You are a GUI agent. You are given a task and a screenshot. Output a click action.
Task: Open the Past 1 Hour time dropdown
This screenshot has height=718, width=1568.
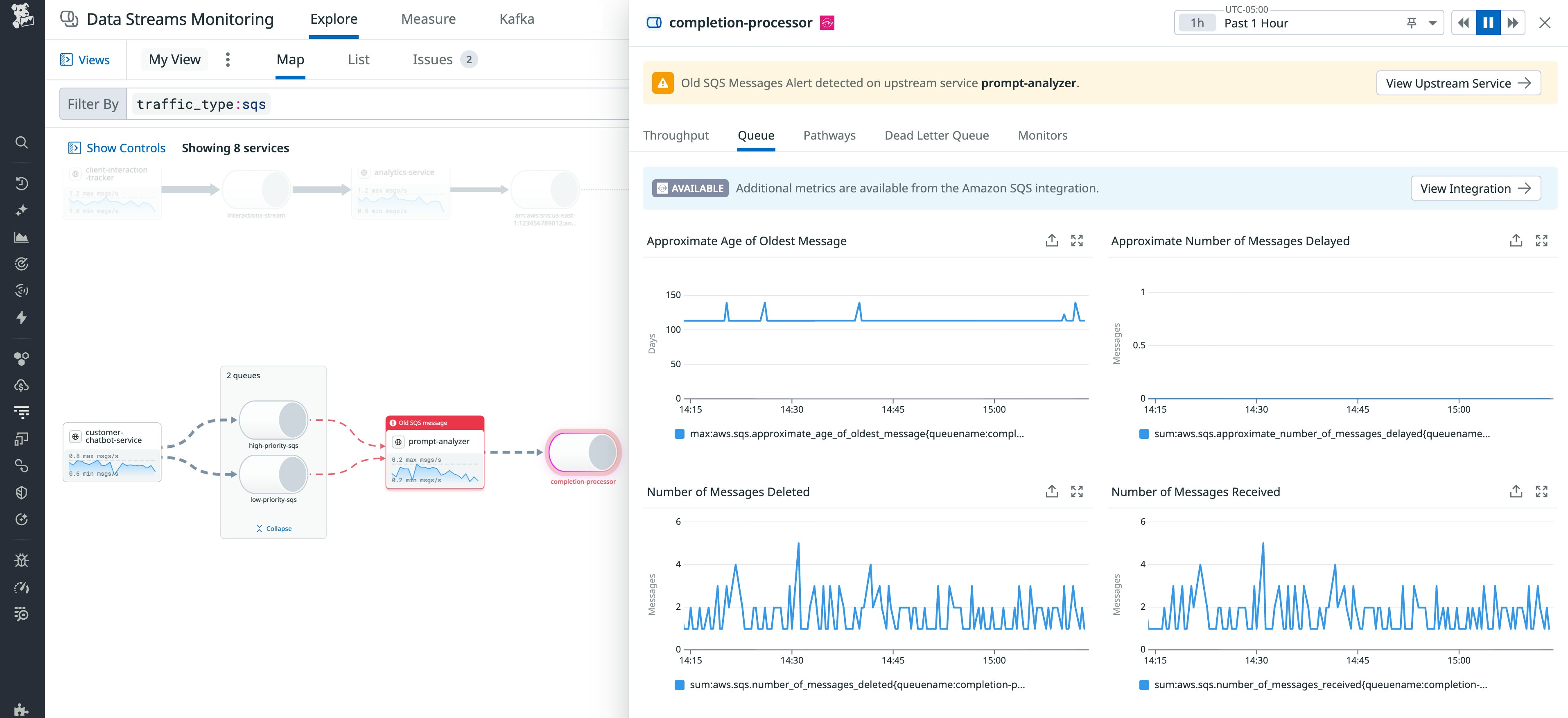[x=1432, y=23]
